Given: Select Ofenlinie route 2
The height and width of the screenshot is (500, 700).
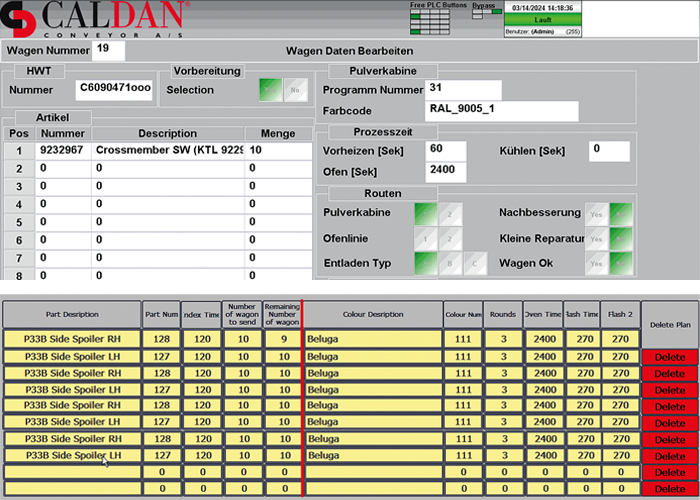Looking at the screenshot, I should click(x=450, y=239).
